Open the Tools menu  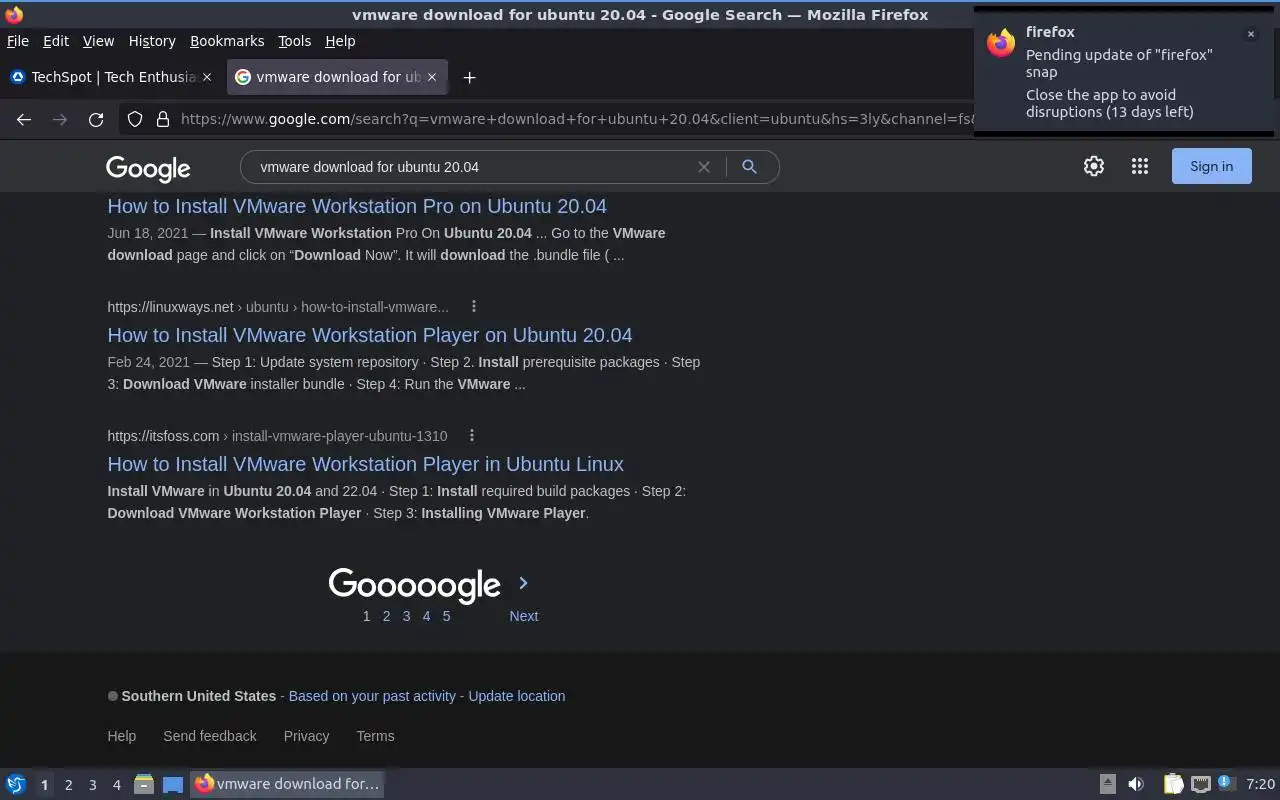294,41
